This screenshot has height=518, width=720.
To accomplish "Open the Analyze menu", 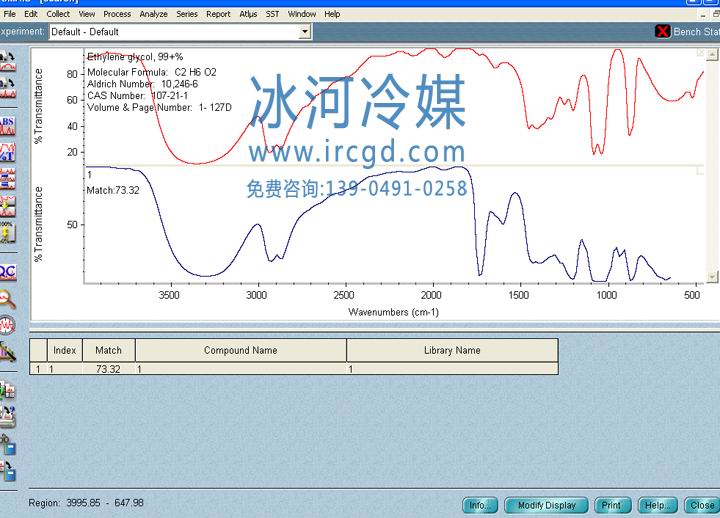I will (x=153, y=14).
